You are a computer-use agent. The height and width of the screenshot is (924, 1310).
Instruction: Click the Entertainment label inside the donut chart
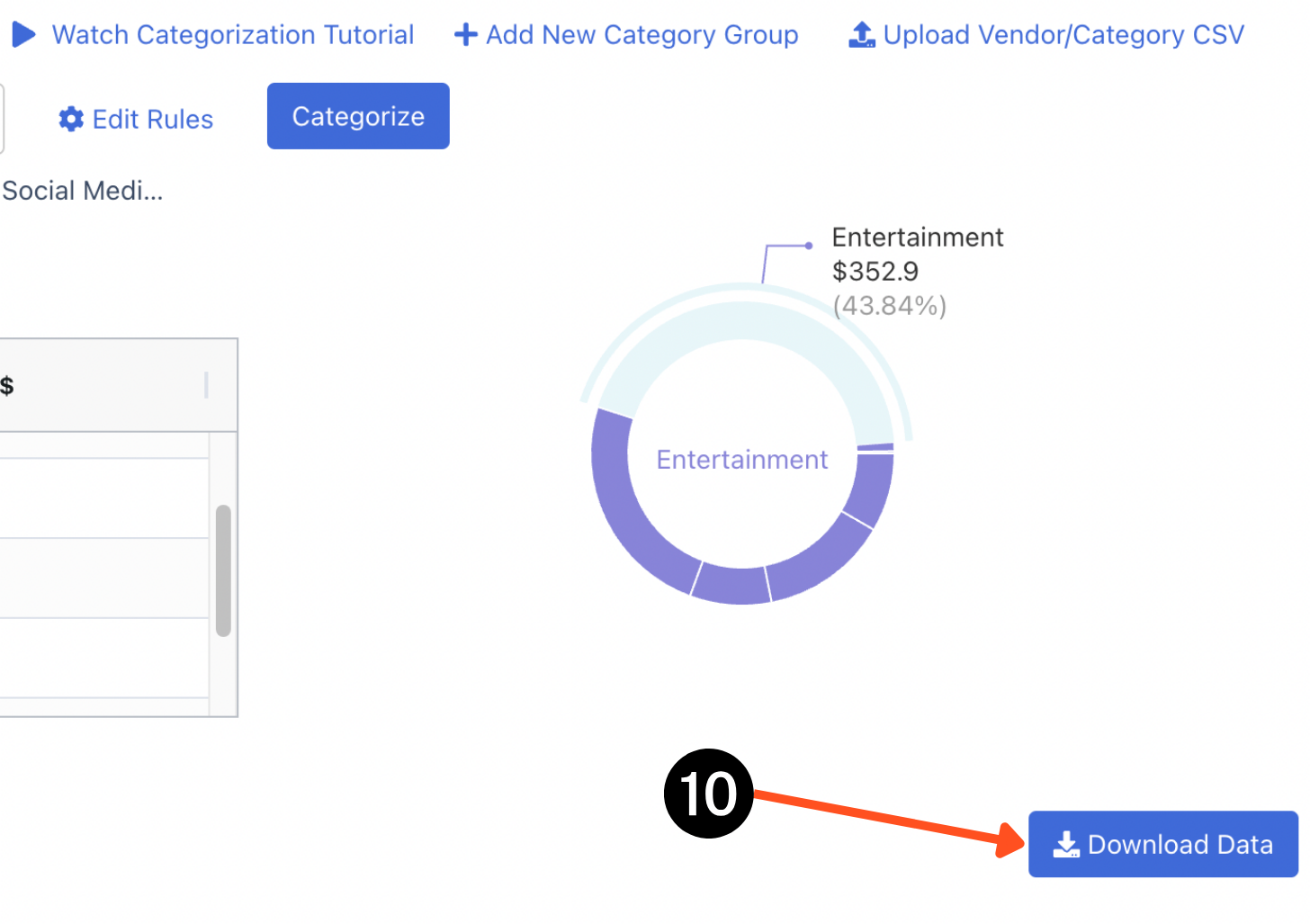[741, 460]
